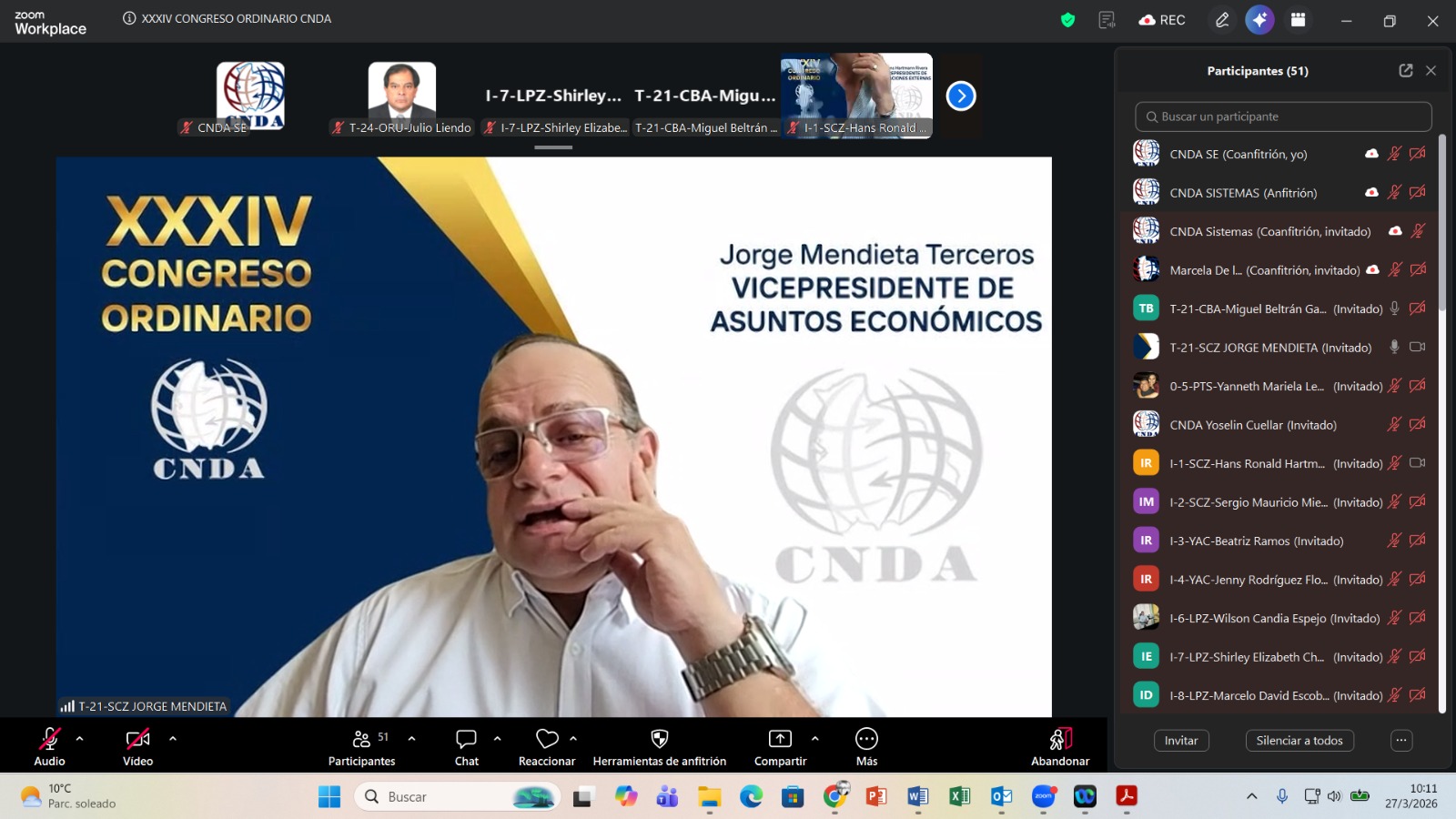Expand the video options arrow
This screenshot has height=819, width=1456.
[x=173, y=738]
